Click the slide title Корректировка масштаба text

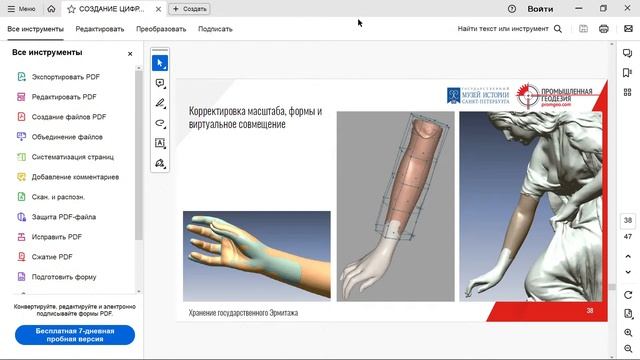click(255, 117)
